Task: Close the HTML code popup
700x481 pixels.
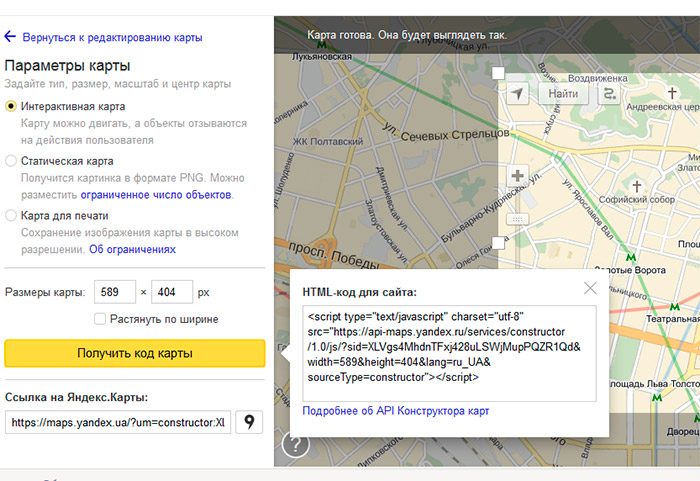Action: 590,288
